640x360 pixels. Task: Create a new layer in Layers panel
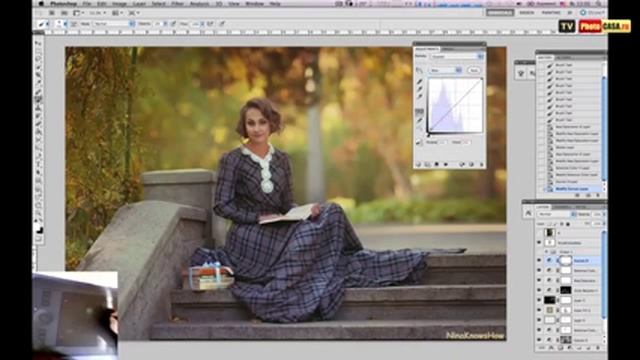(588, 348)
